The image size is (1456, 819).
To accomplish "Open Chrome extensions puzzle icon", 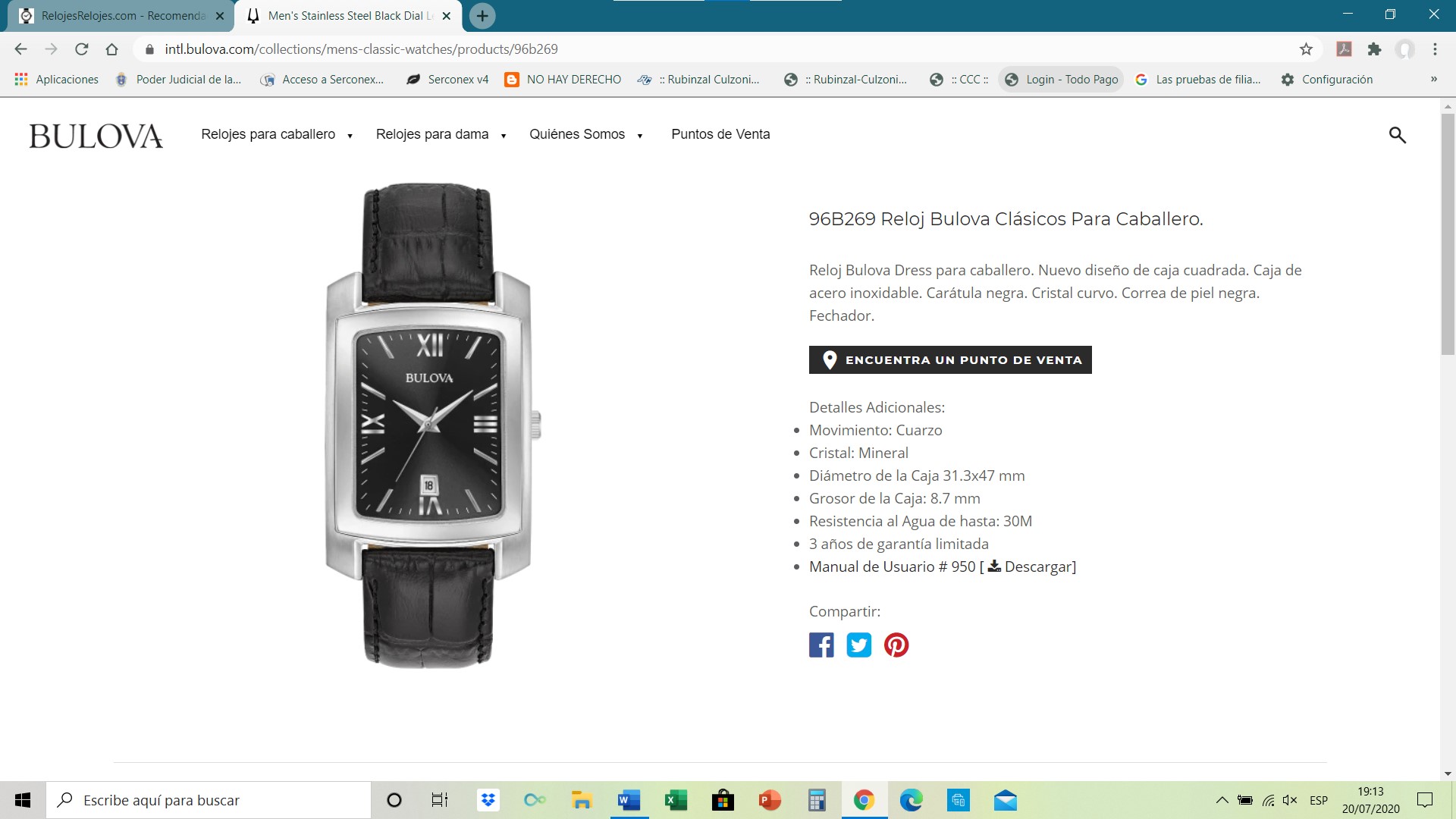I will point(1374,49).
